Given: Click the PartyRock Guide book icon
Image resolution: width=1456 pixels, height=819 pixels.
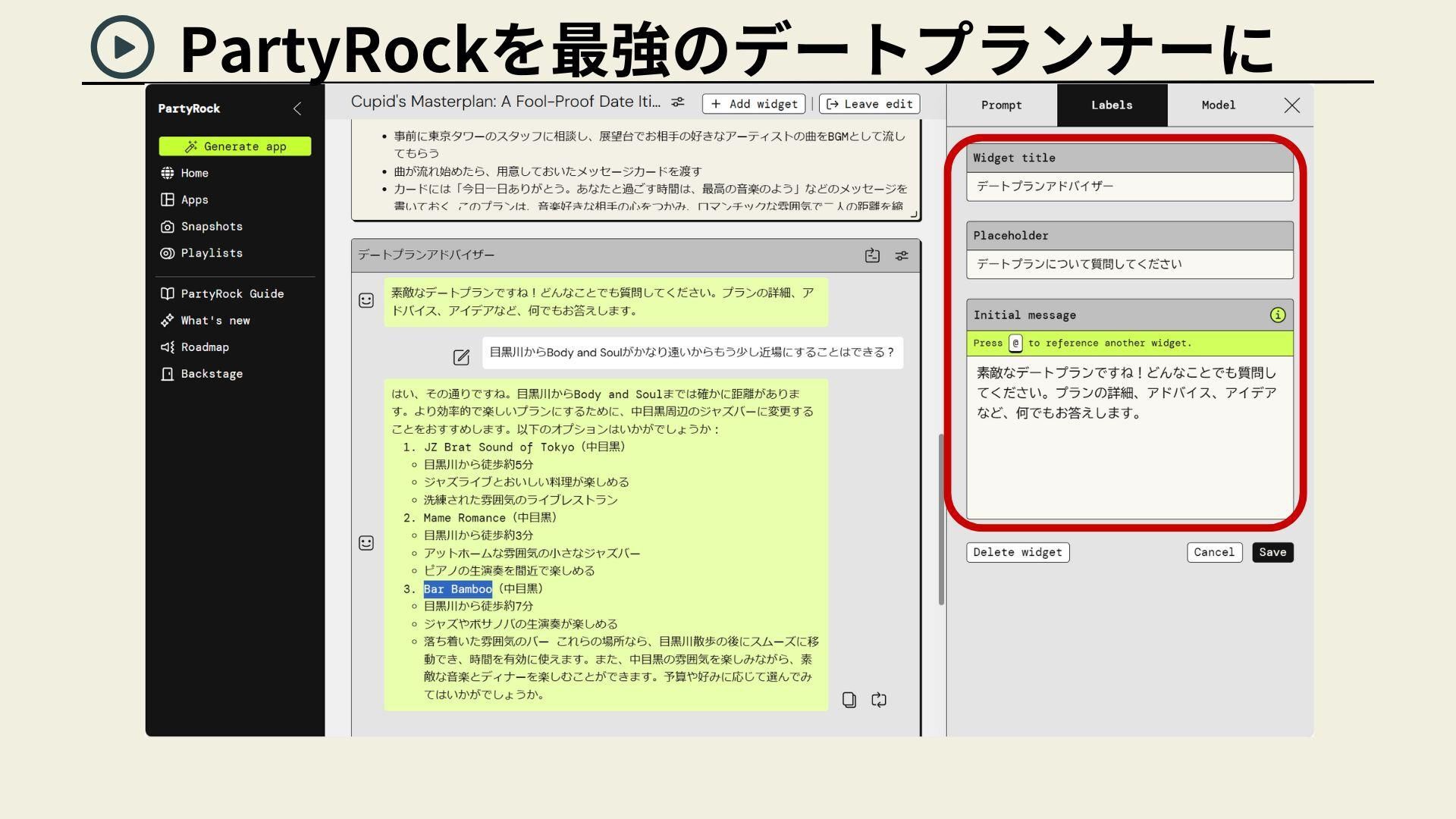Looking at the screenshot, I should pos(168,293).
